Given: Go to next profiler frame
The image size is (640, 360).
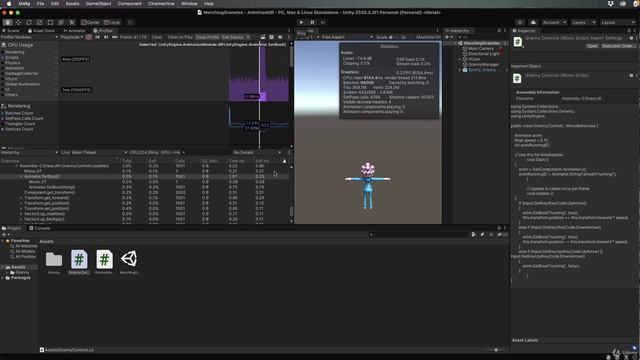Looking at the screenshot, I should tap(106, 37).
